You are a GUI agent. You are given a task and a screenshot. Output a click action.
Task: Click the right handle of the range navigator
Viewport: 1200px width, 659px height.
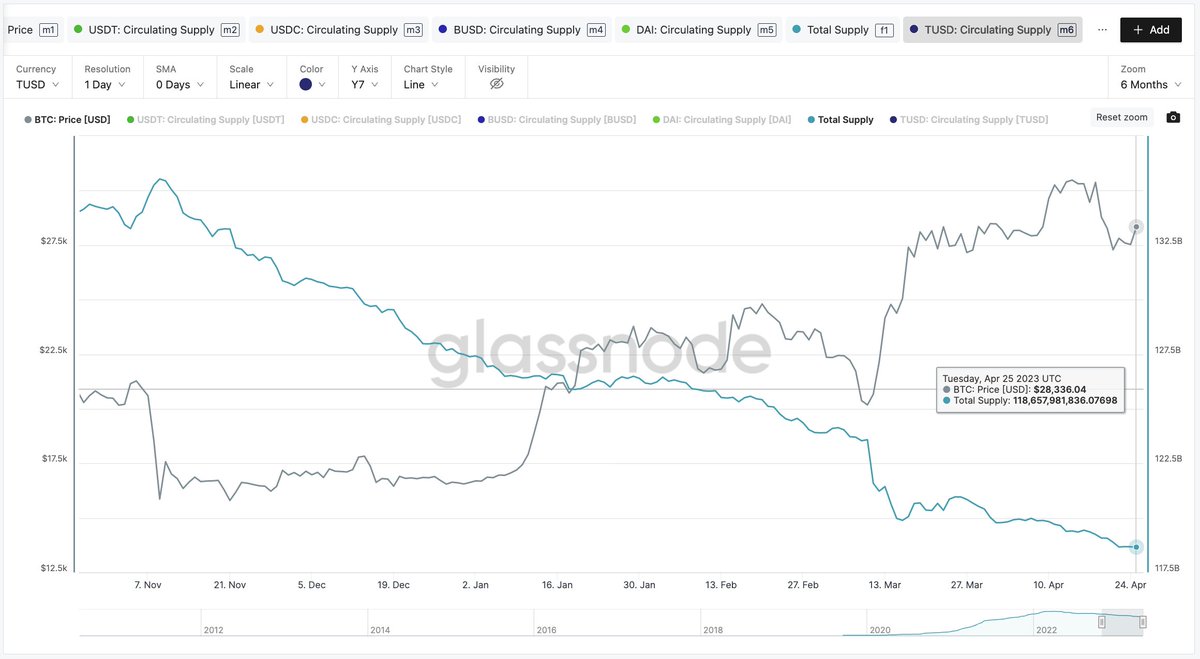(x=1143, y=622)
